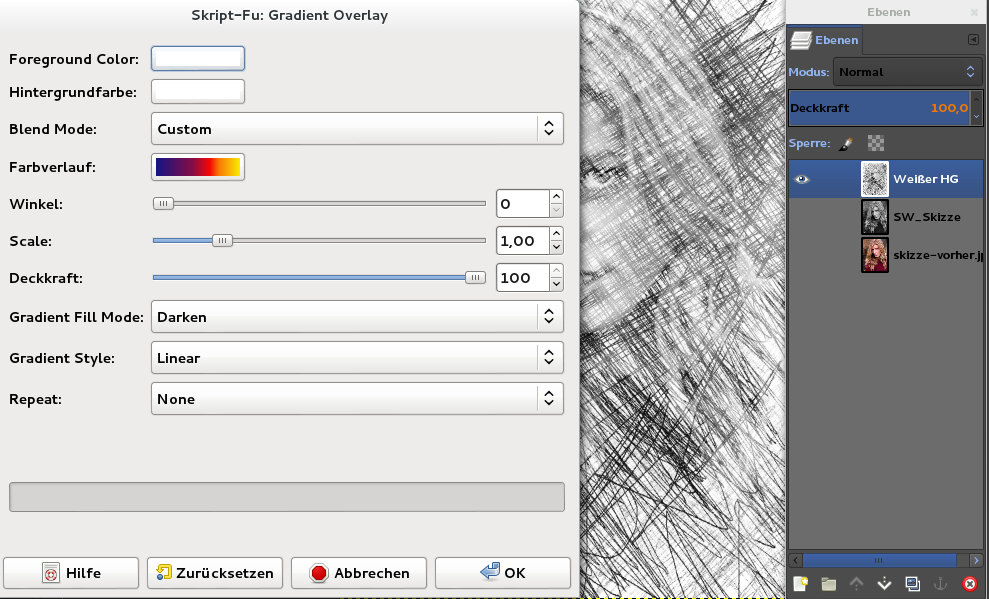Click the Scale value field
The image size is (989, 599).
[522, 241]
